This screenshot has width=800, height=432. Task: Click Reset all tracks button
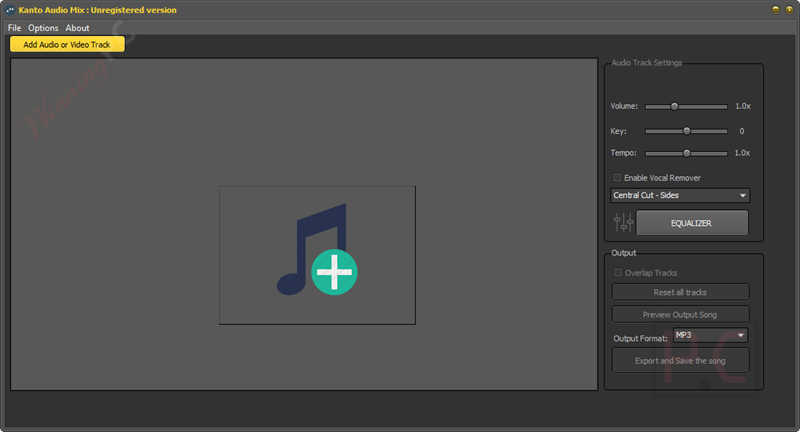(681, 292)
